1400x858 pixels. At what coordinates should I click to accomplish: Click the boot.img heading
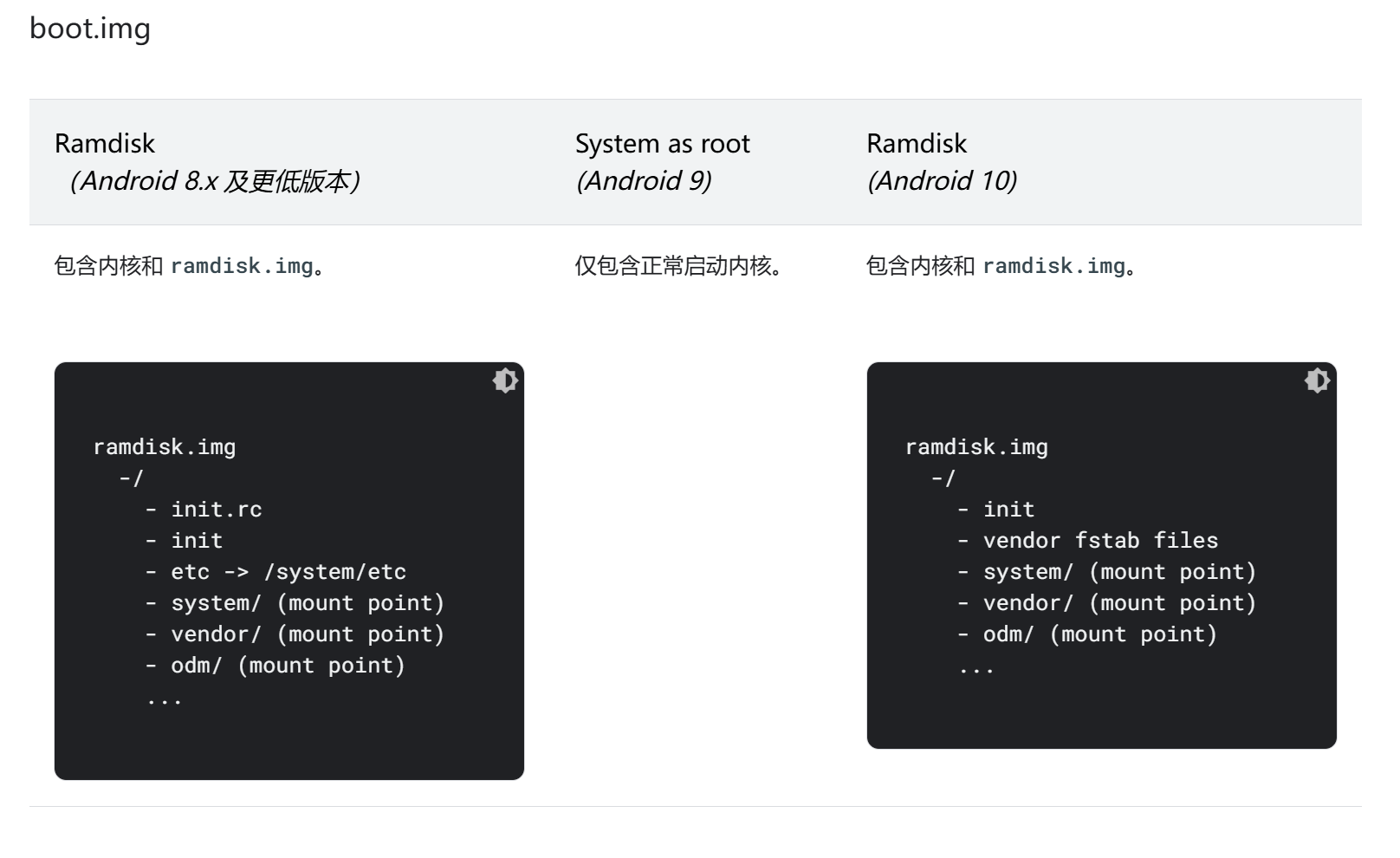pos(90,28)
